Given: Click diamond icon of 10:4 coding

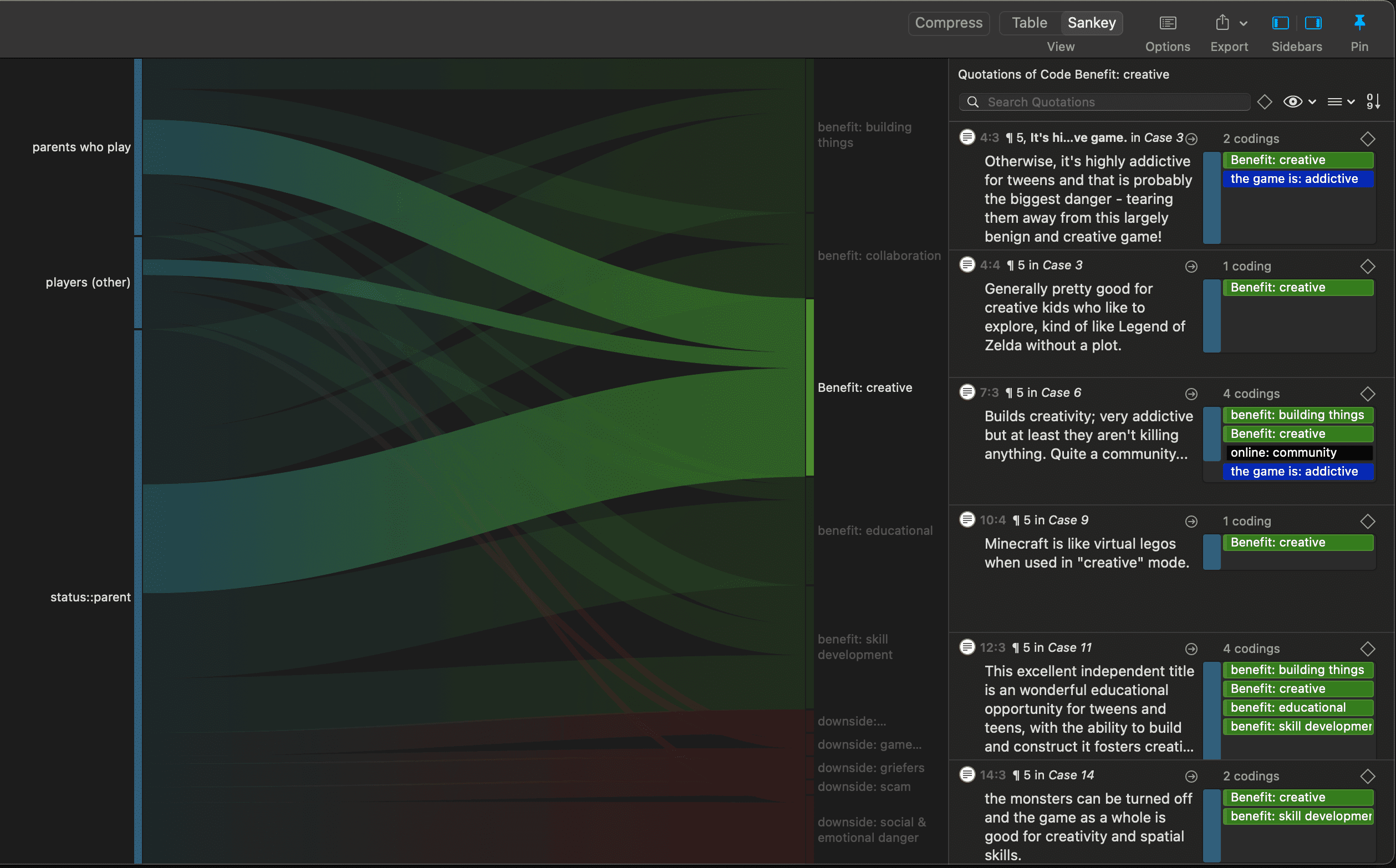Looking at the screenshot, I should click(1367, 521).
